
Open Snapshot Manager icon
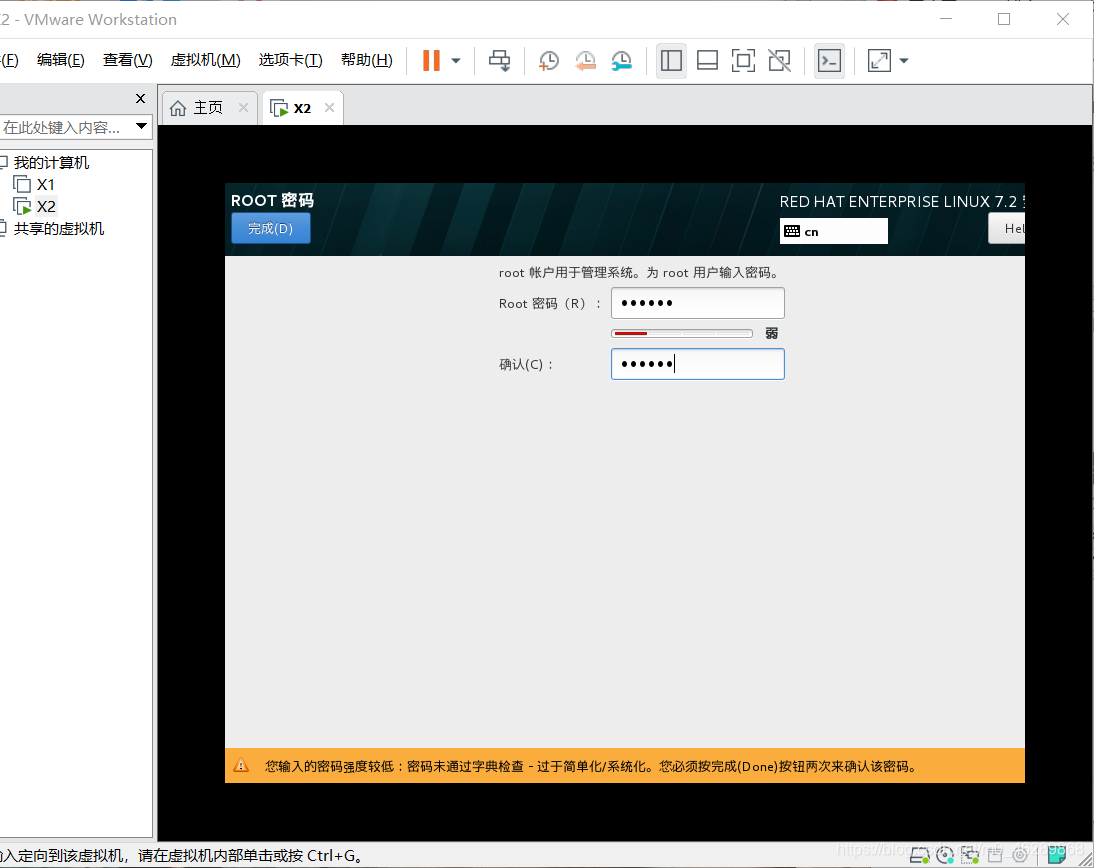(x=621, y=61)
